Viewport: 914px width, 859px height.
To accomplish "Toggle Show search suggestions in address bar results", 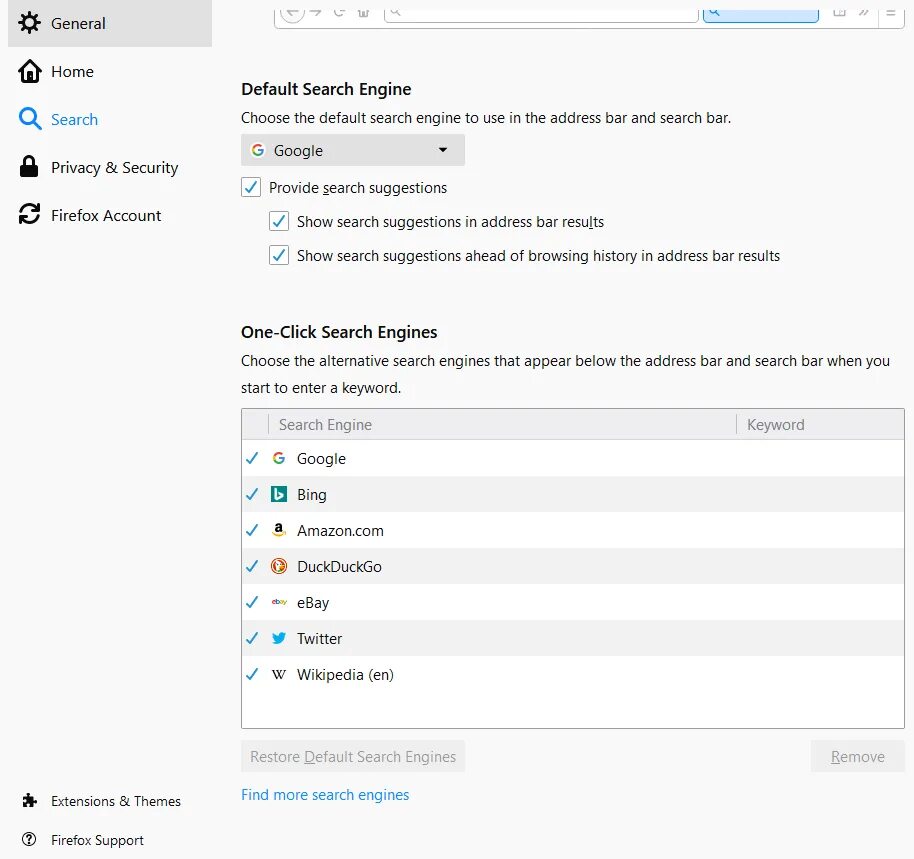I will pyautogui.click(x=279, y=221).
